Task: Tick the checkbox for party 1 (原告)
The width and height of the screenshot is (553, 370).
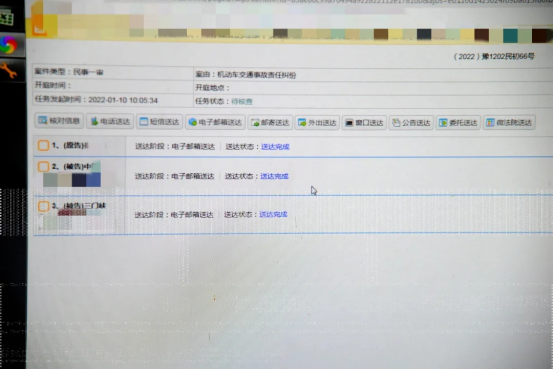Action: tap(43, 145)
